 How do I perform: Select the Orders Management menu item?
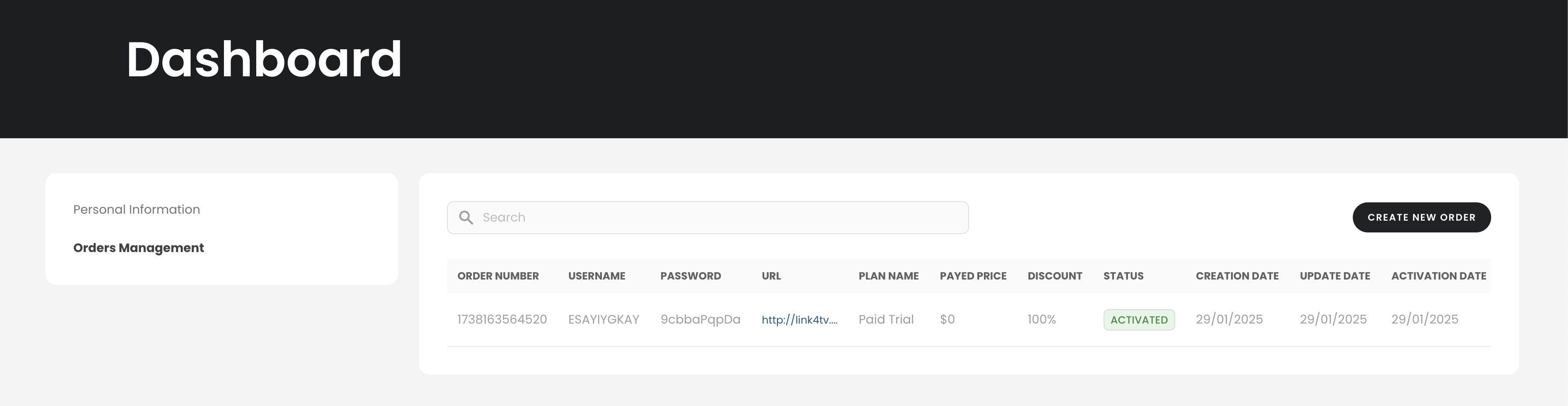[x=138, y=248]
